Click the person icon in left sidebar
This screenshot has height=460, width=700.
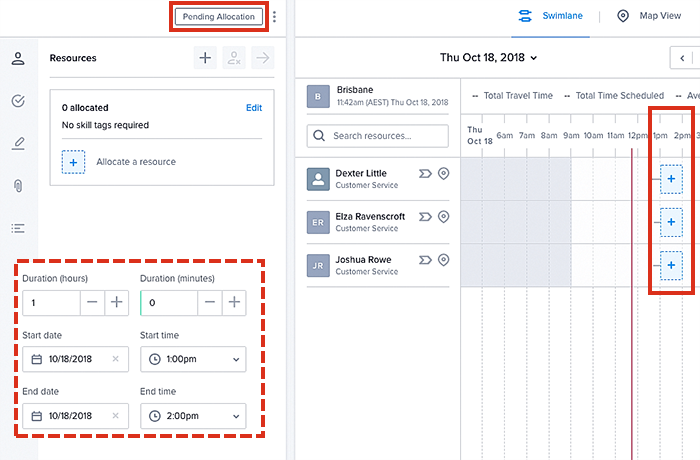18,58
